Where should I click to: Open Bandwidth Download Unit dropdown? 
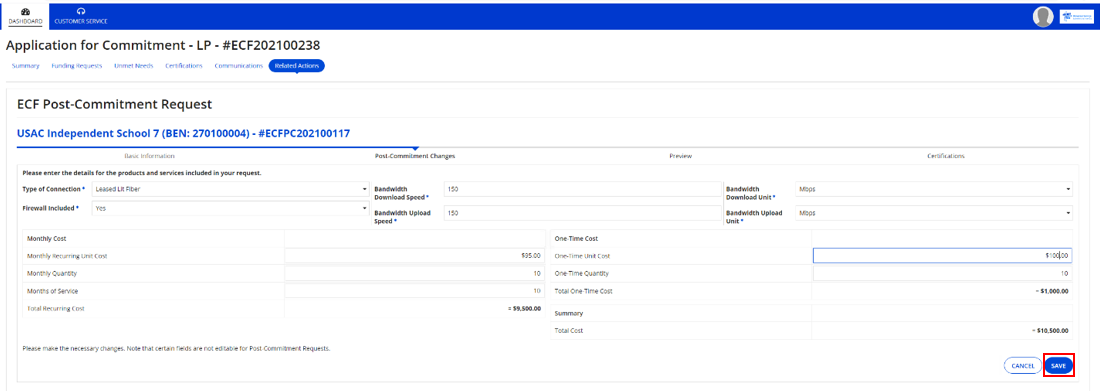pyautogui.click(x=934, y=190)
